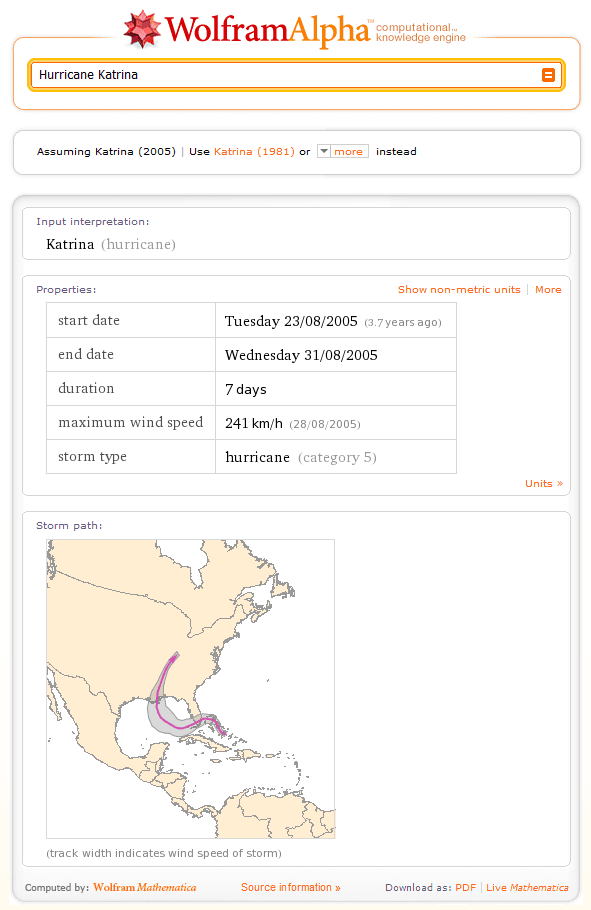Click the orange compute button in search box
Viewport: 591px width, 910px height.
pyautogui.click(x=548, y=75)
